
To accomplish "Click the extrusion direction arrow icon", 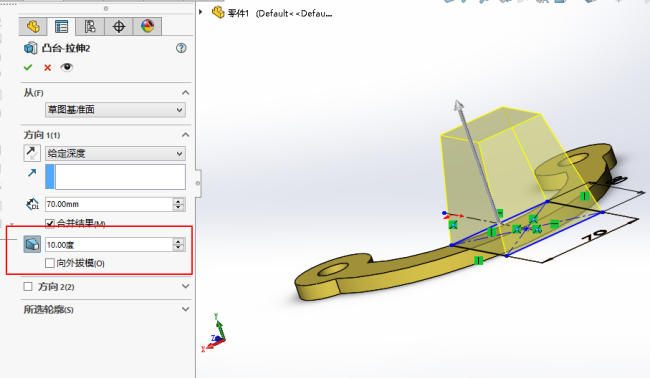I will 32,173.
